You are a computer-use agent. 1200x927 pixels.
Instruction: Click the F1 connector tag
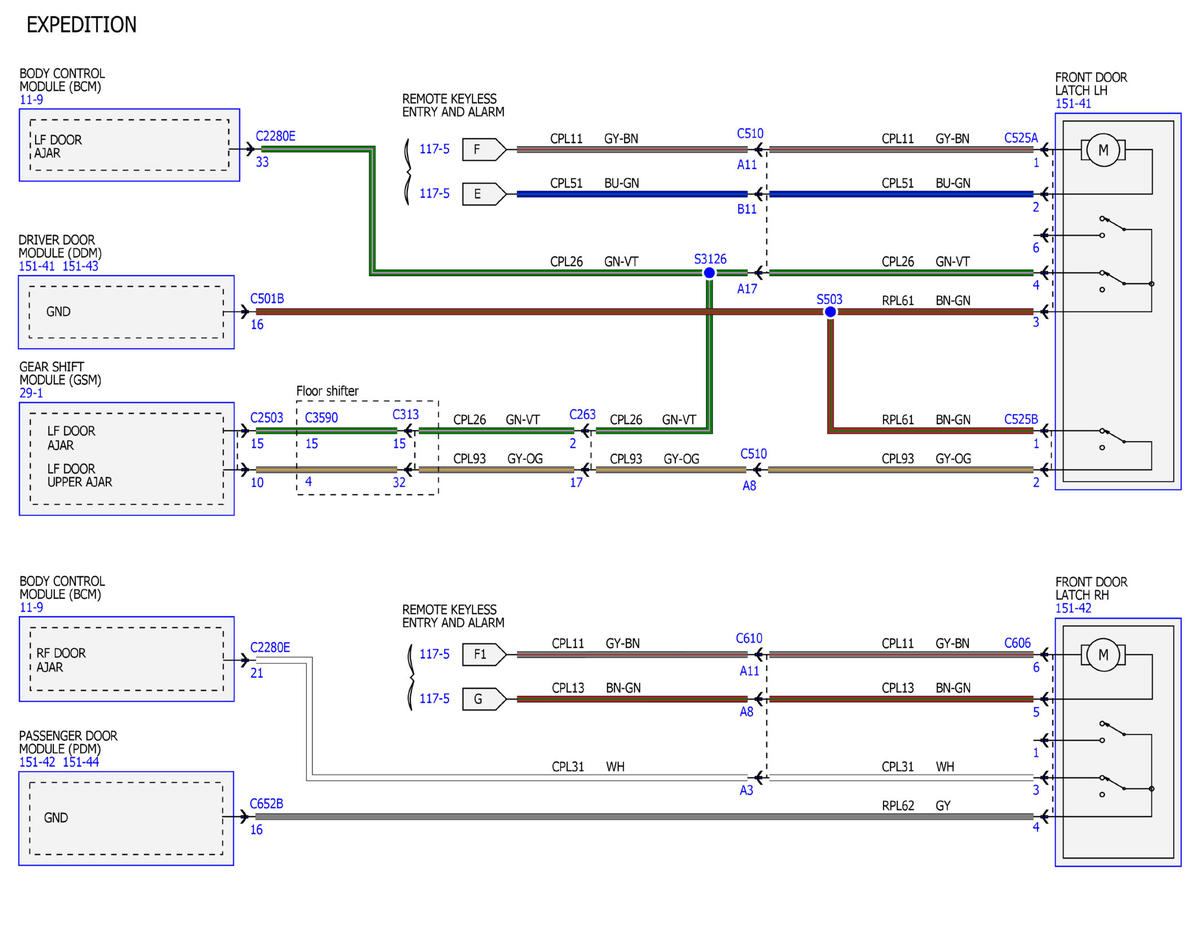(483, 655)
